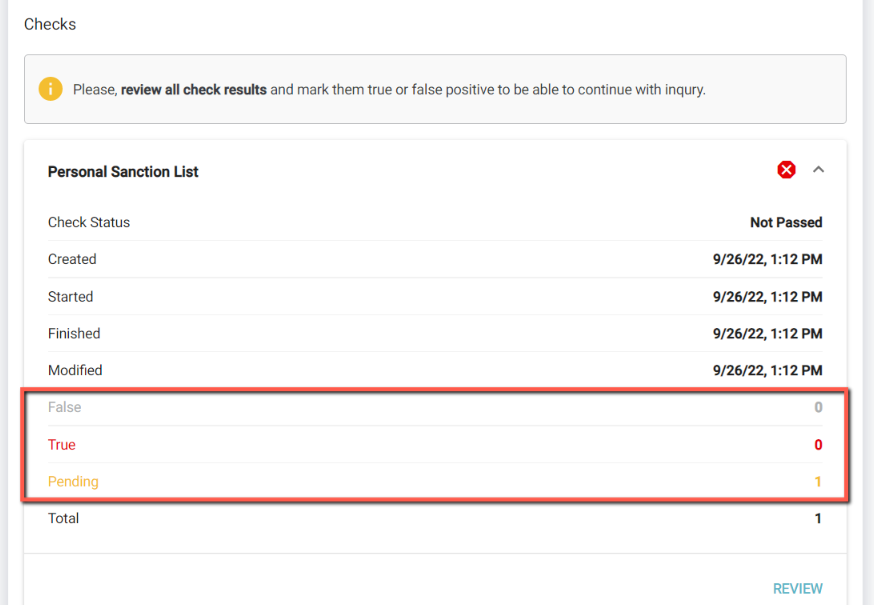Open the REVIEW link

coord(797,589)
